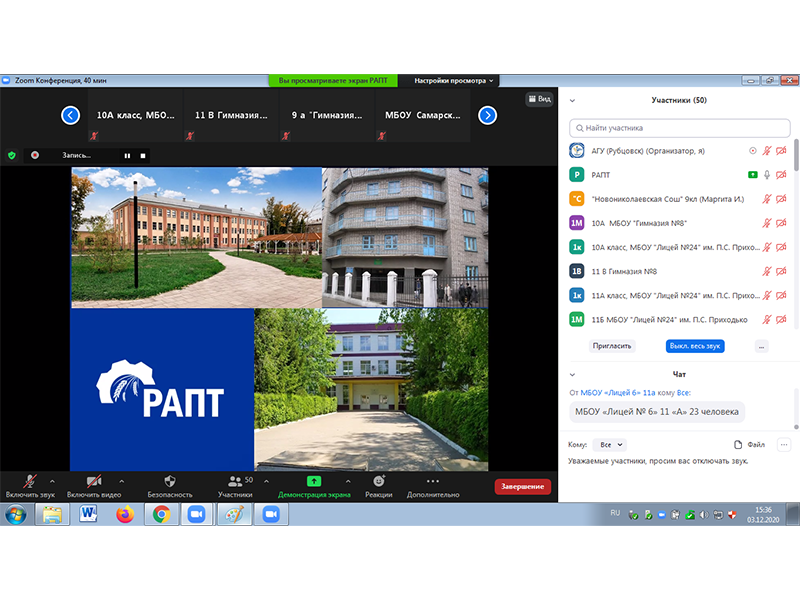Click Включить видео camera button

point(94,486)
